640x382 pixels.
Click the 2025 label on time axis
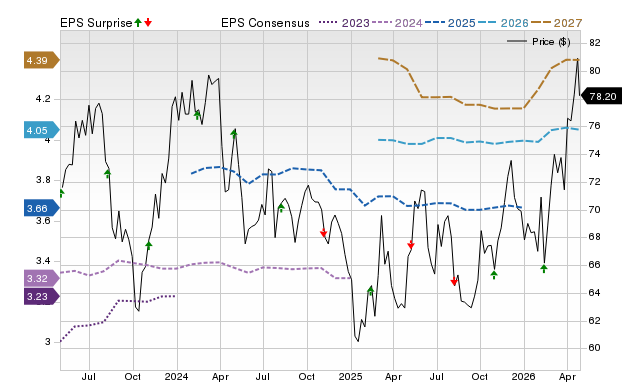point(350,376)
